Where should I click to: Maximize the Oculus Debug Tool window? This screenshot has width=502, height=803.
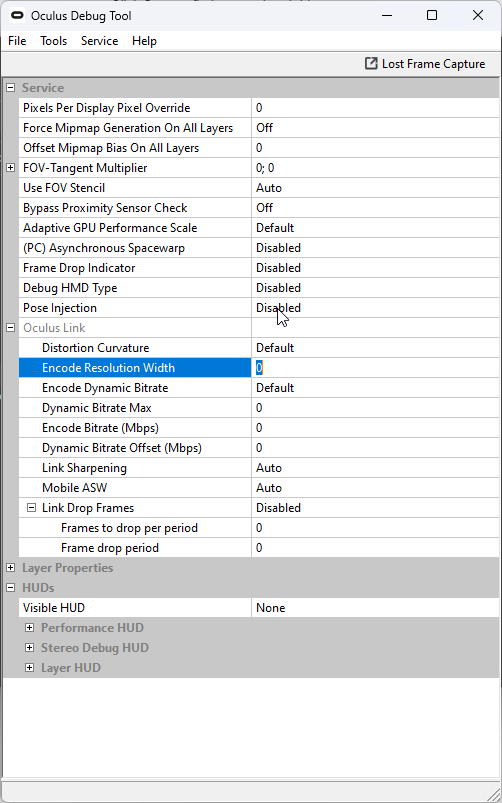click(432, 15)
